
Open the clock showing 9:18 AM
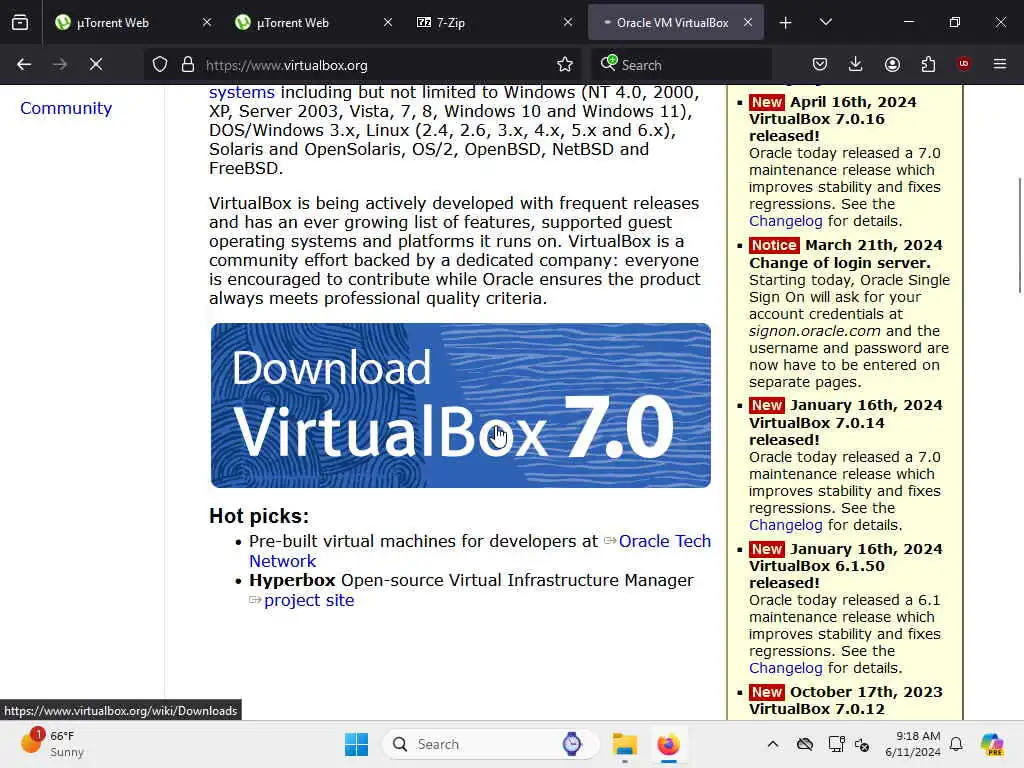click(913, 744)
